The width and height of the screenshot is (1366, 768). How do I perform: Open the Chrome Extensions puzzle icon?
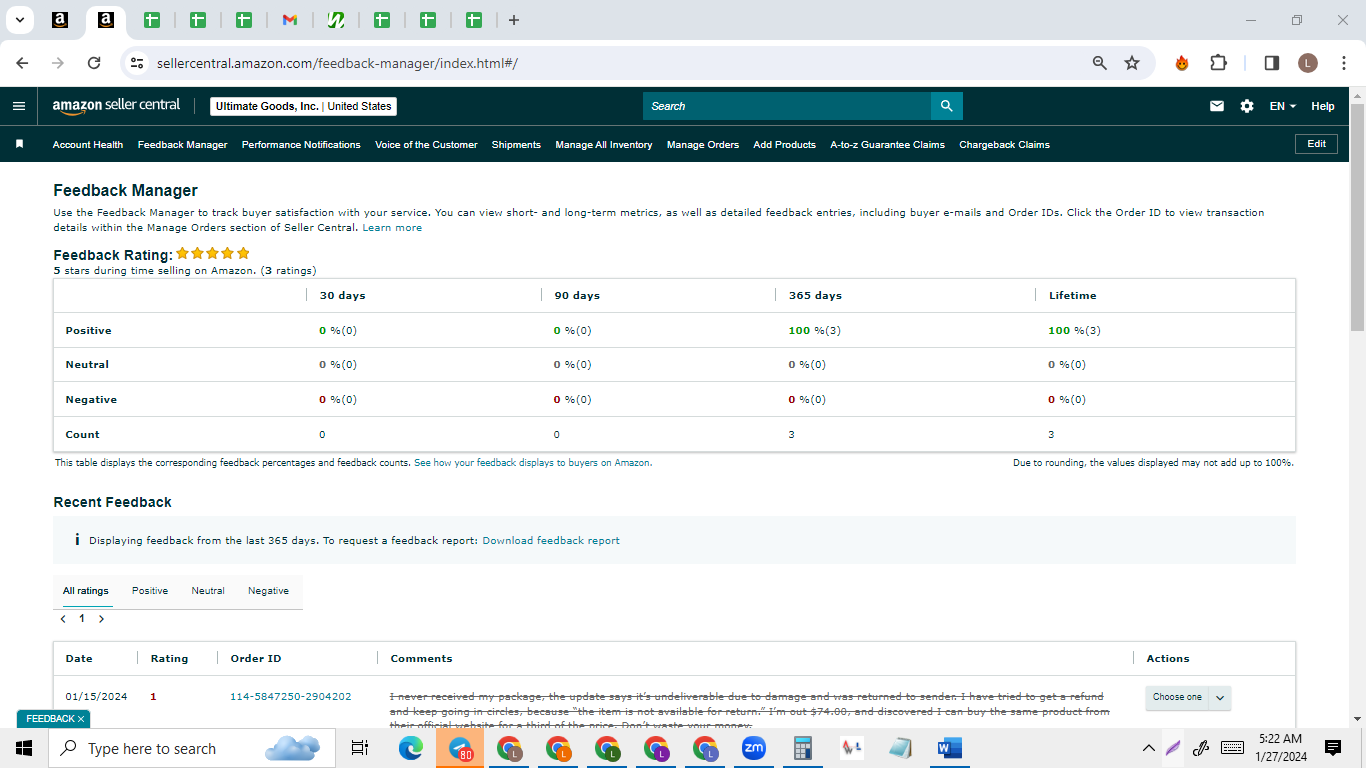point(1218,63)
